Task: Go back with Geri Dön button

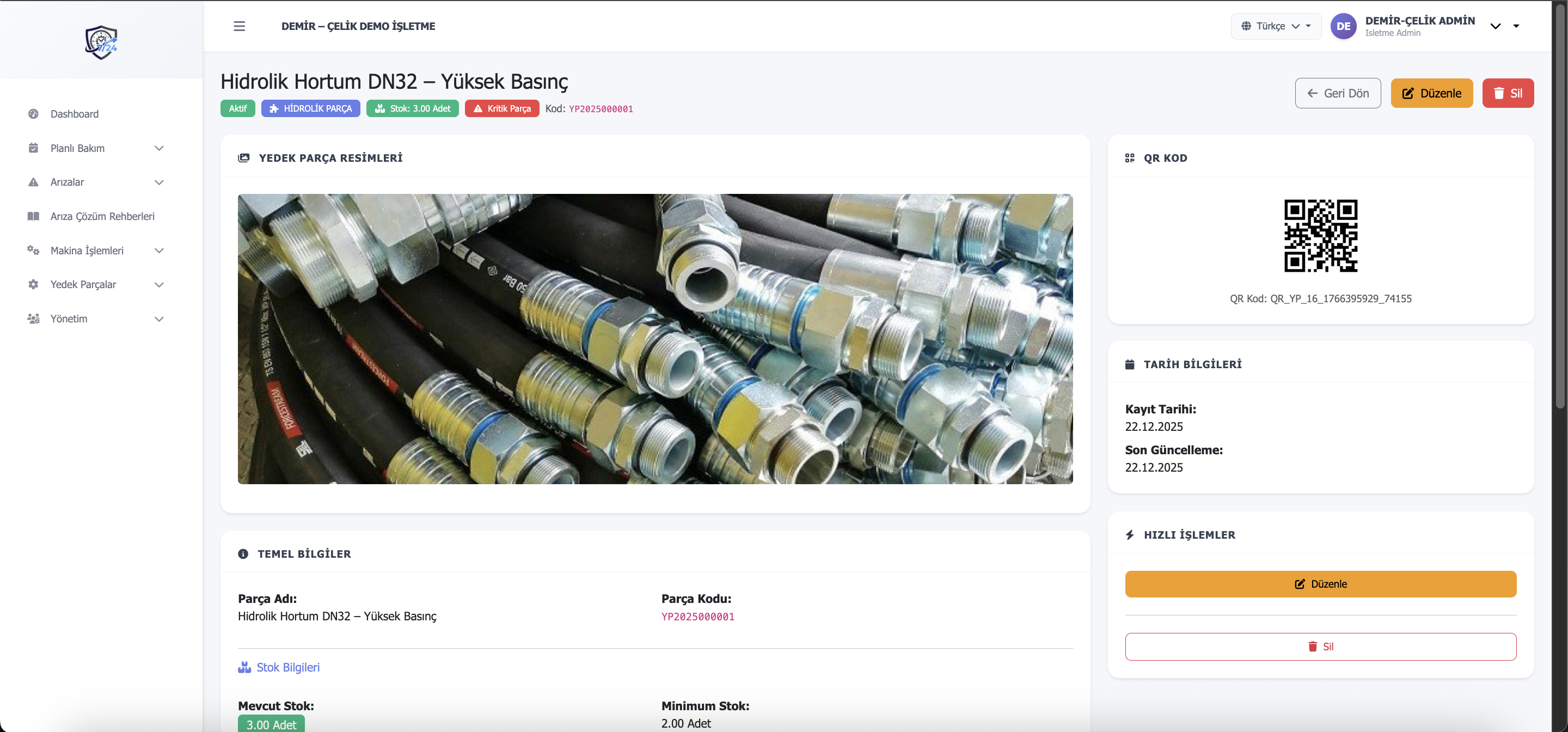Action: pyautogui.click(x=1337, y=93)
